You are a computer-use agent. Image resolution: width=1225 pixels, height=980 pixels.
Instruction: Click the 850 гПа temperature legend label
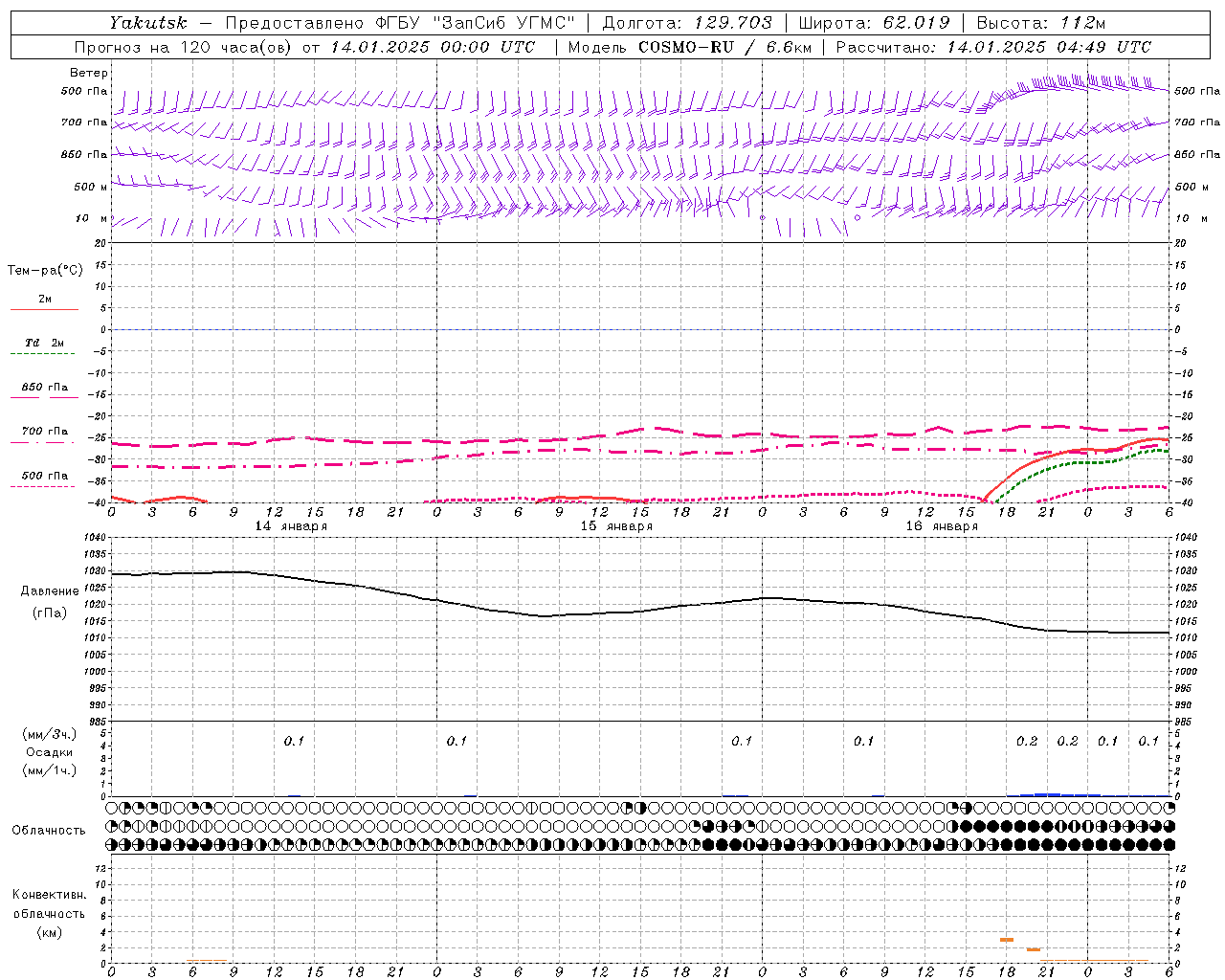click(45, 388)
